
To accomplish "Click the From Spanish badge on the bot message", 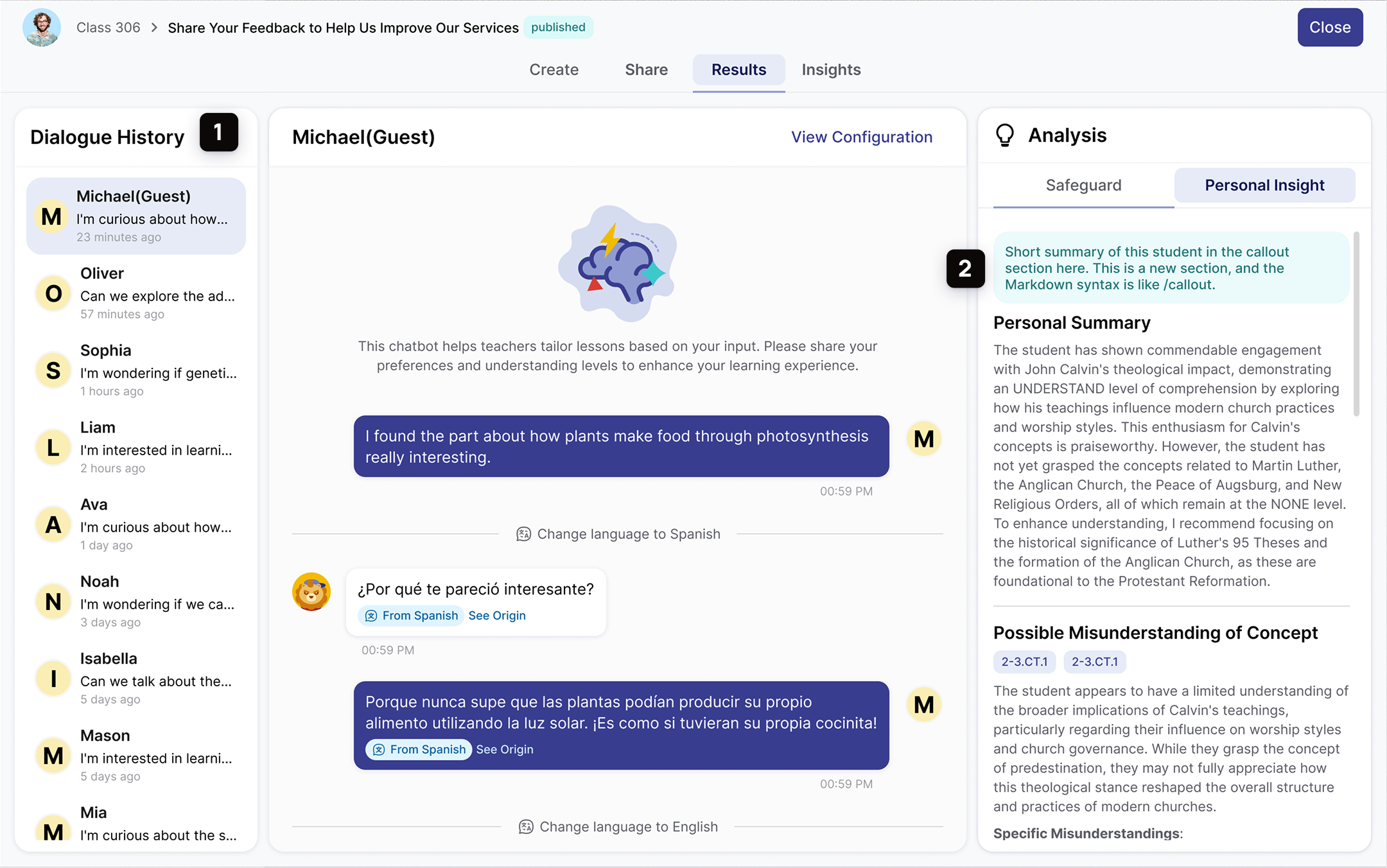I will point(411,616).
